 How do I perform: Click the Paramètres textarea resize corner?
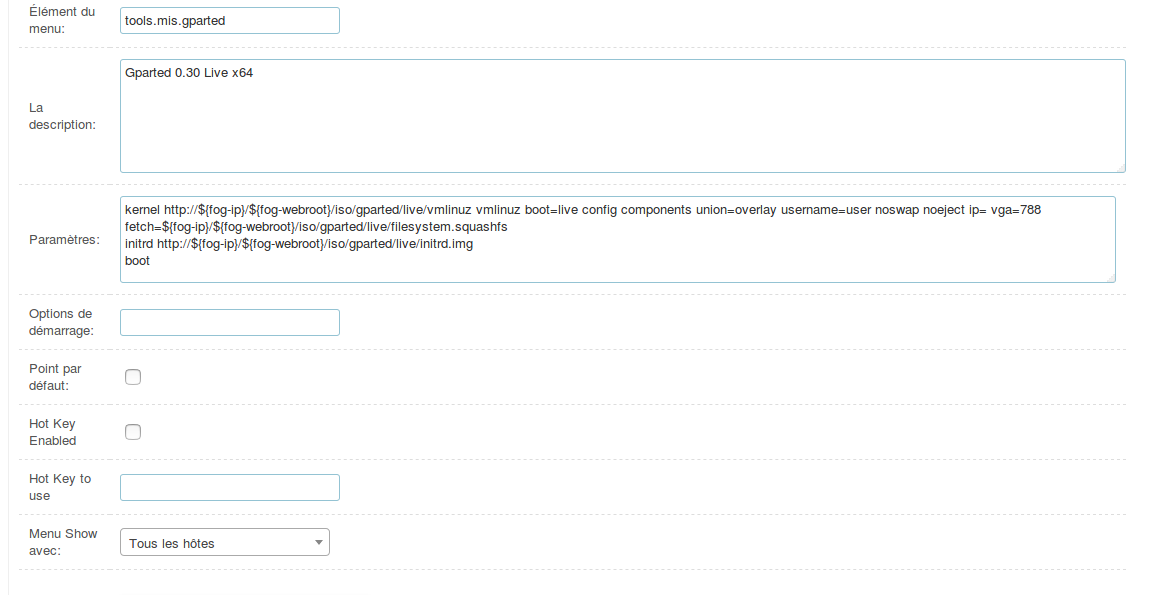pos(1111,278)
